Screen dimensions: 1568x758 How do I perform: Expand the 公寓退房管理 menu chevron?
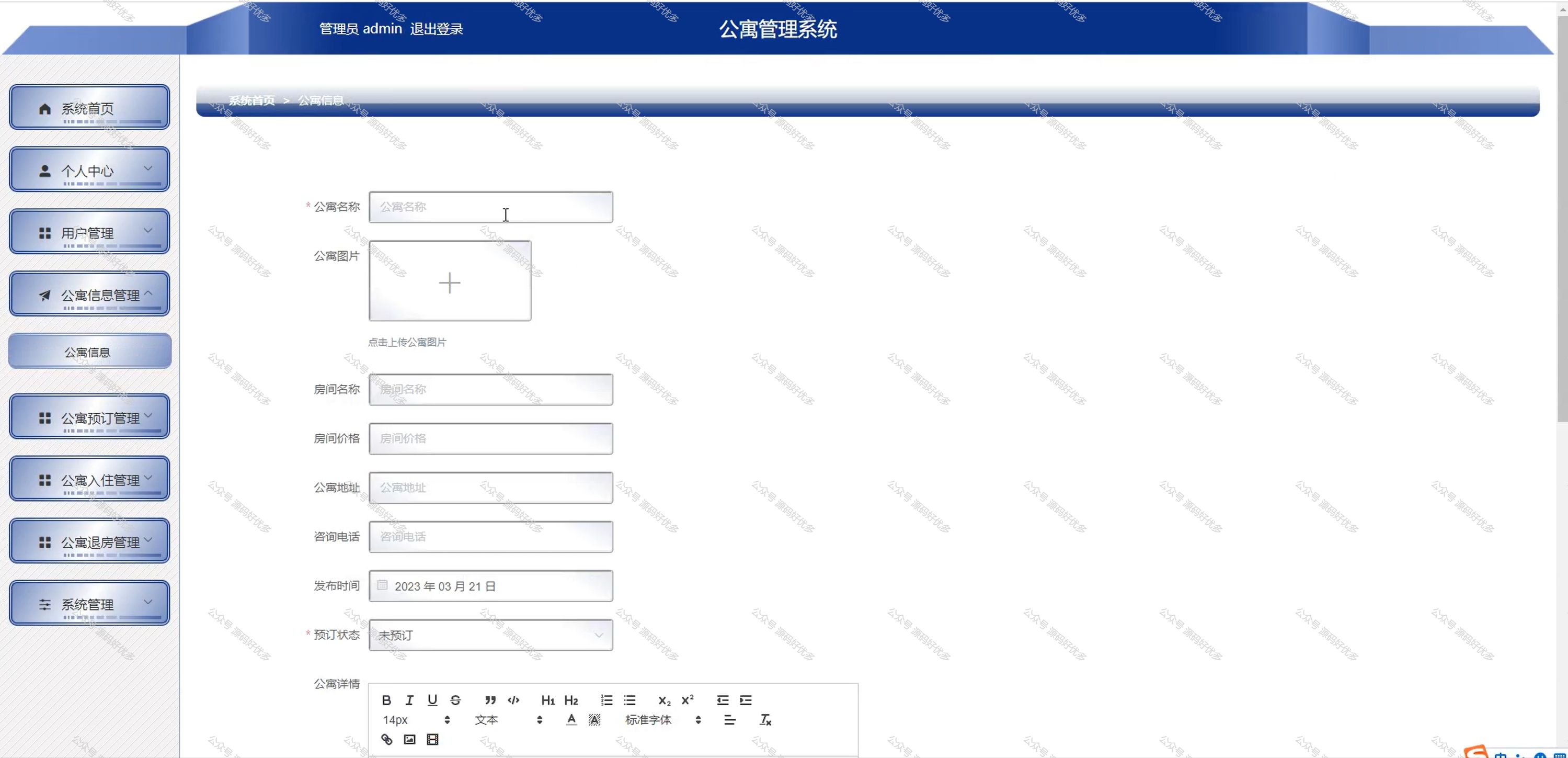pos(148,539)
